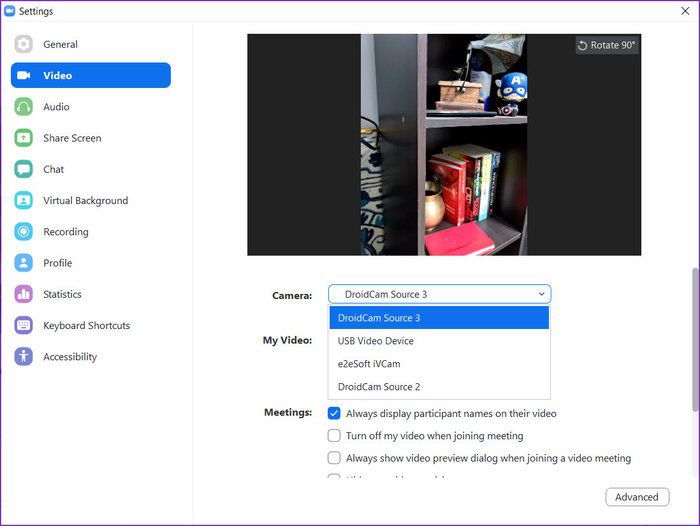Open the Virtual Background label
The image size is (700, 526).
[x=86, y=200]
